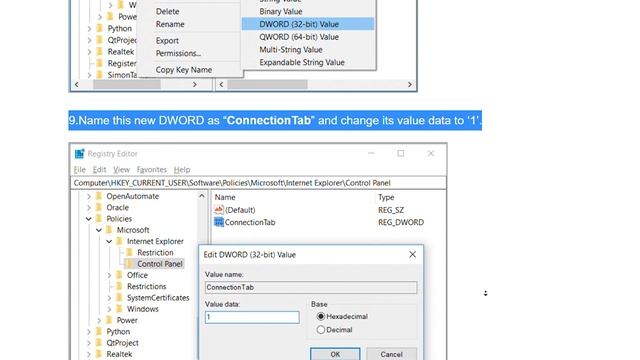Viewport: 640px width, 360px height.
Task: Click the Registry Editor app icon
Action: [80, 153]
